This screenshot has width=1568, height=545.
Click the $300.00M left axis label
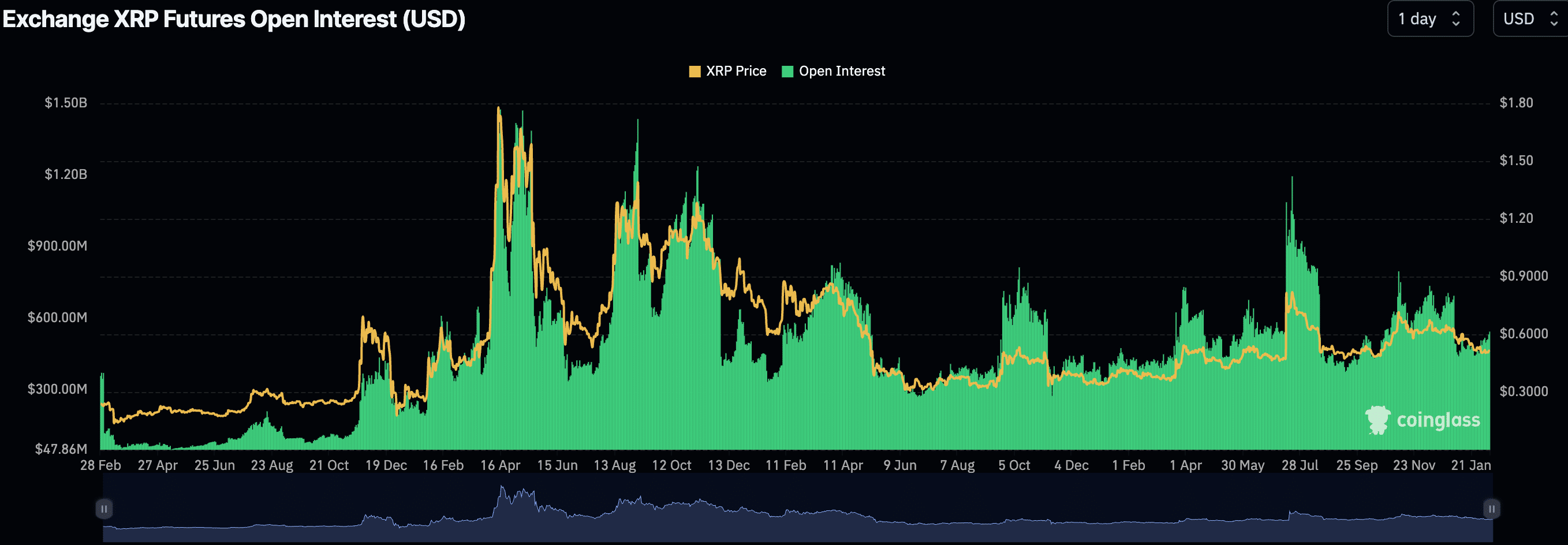pos(57,389)
